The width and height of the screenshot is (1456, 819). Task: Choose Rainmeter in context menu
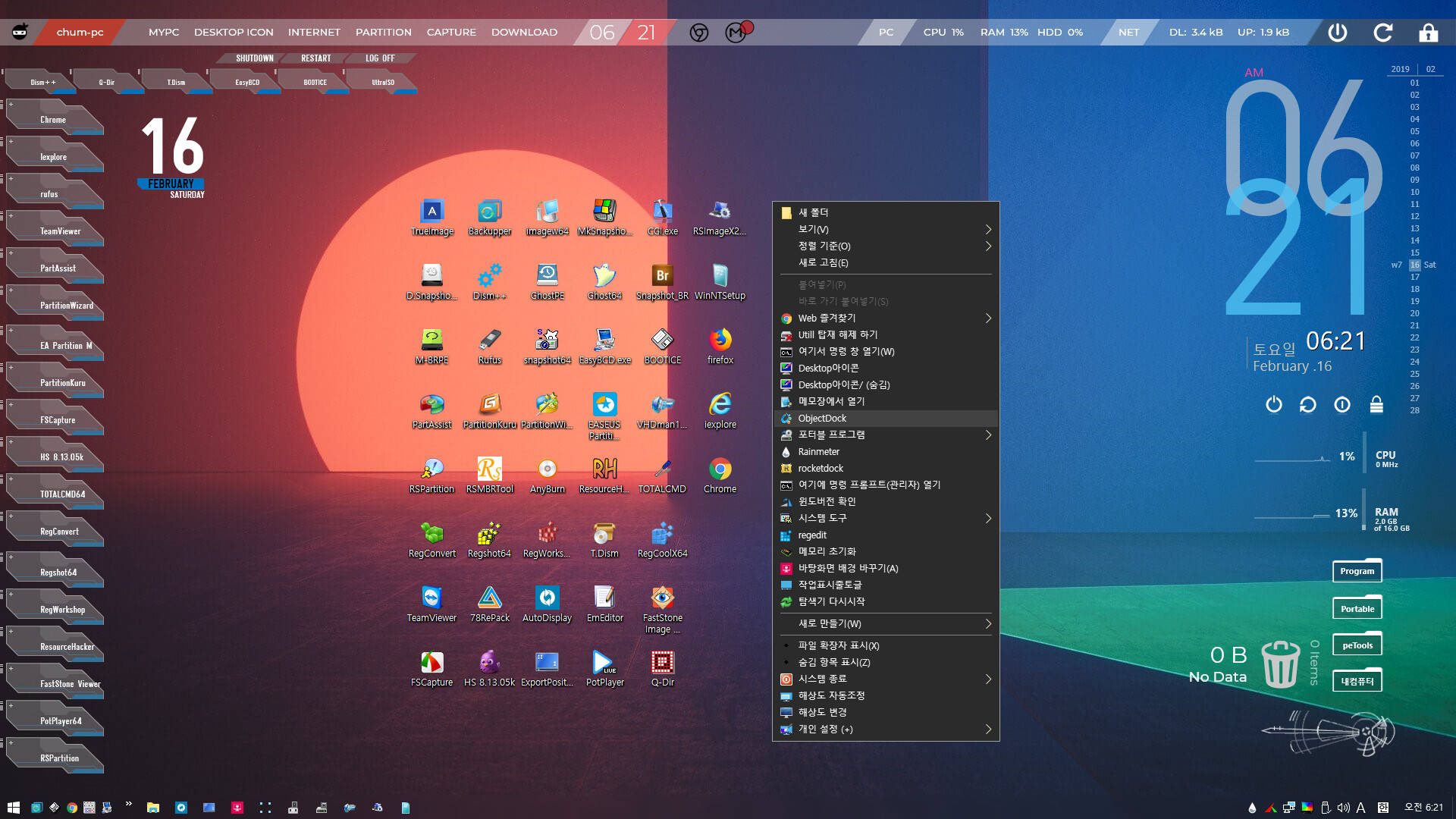[x=886, y=451]
